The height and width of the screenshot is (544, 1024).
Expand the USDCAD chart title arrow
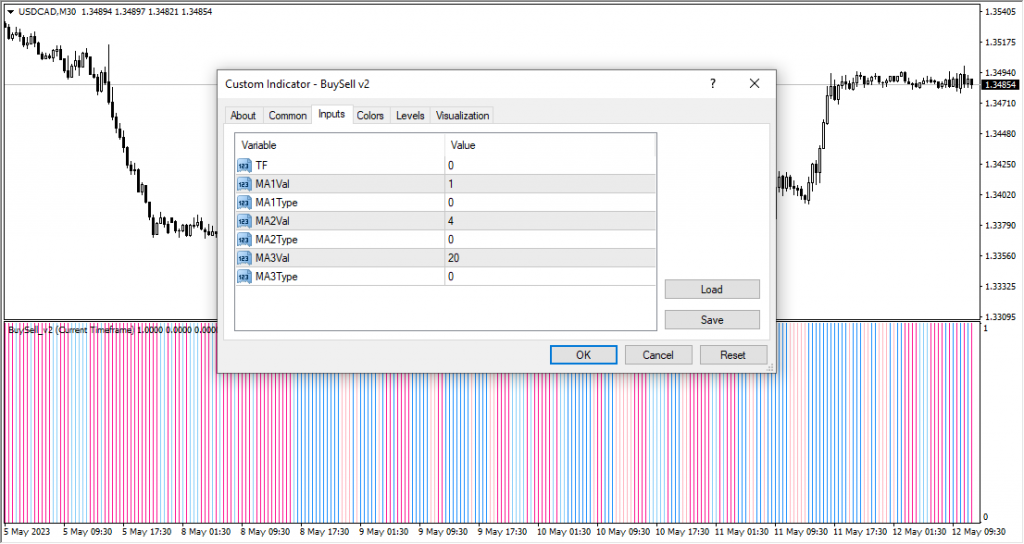point(10,12)
